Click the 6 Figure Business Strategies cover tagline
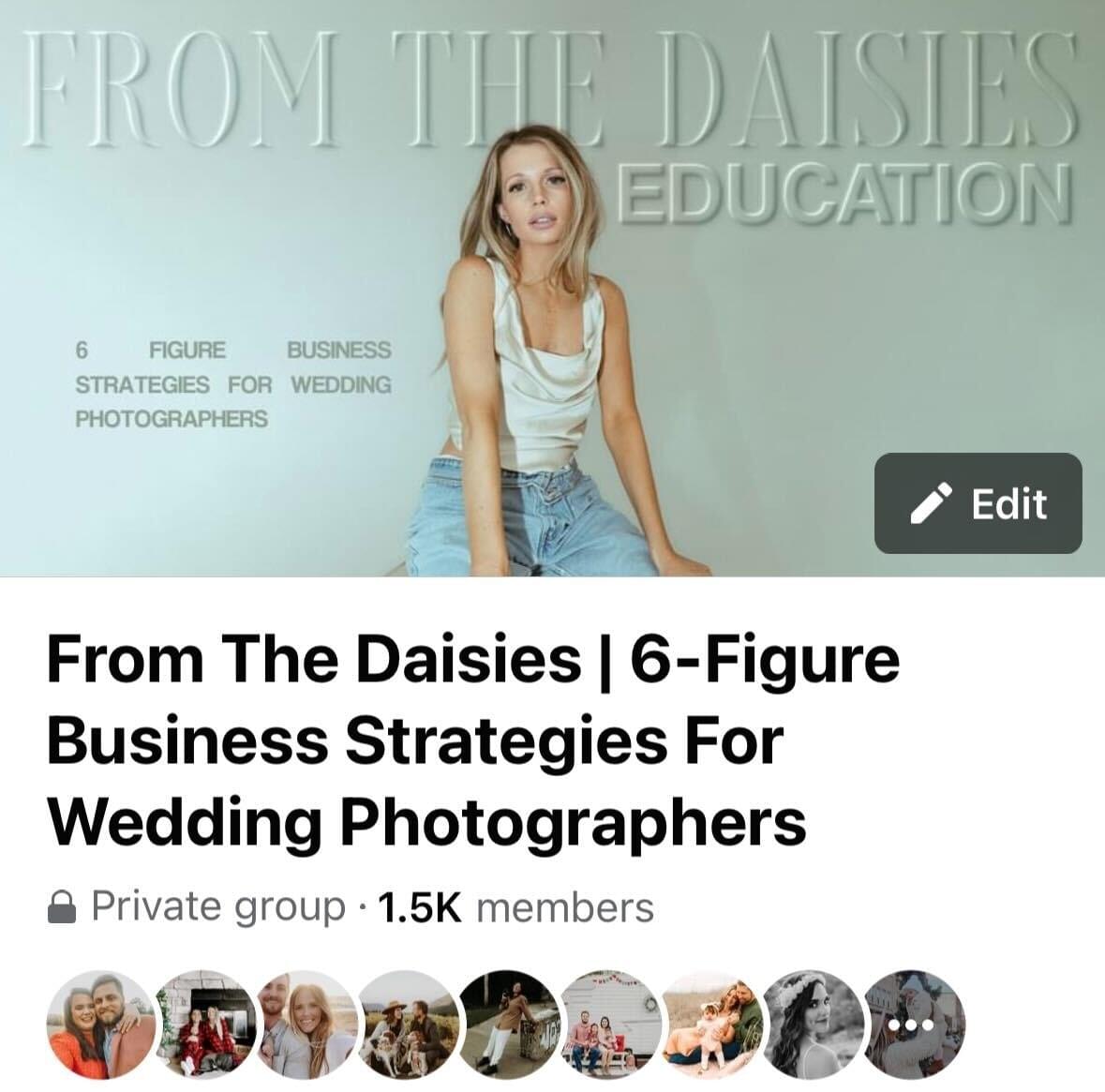This screenshot has width=1105, height=1092. [233, 385]
